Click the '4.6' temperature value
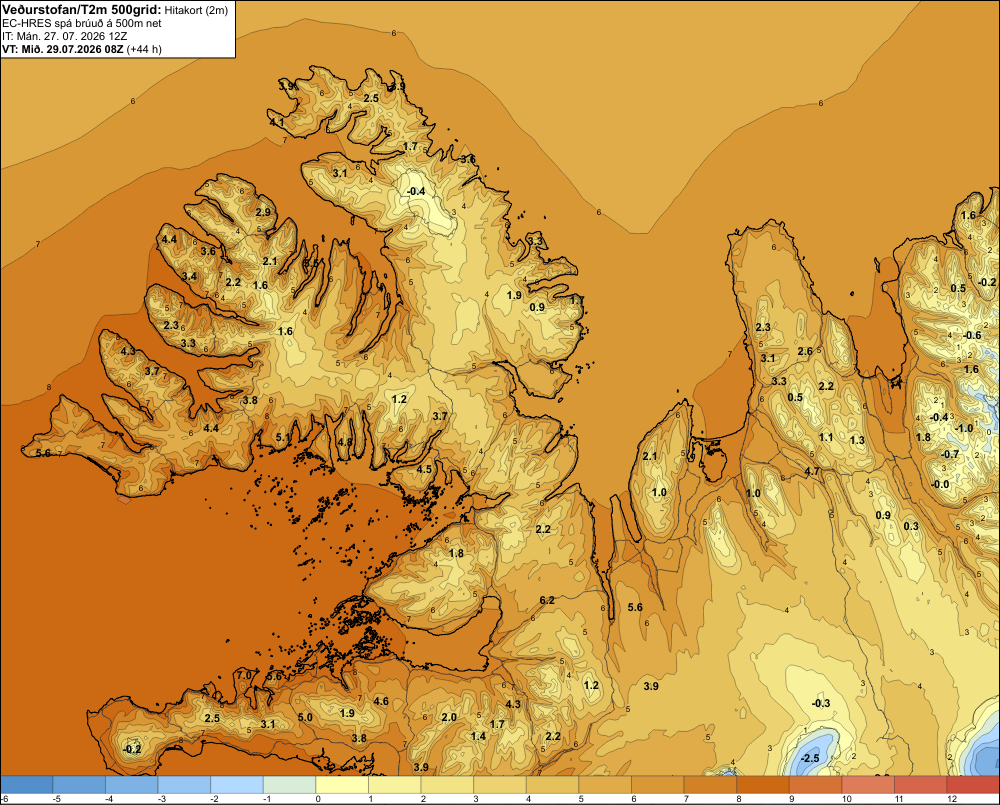The image size is (1000, 805). coord(381,701)
